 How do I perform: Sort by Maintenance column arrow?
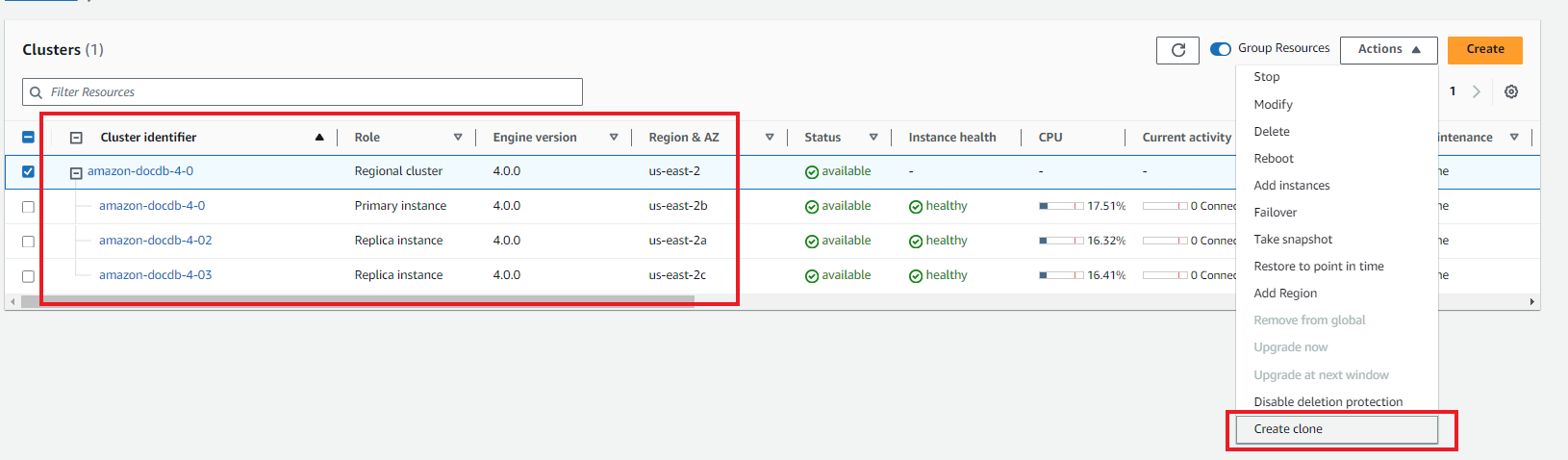tap(1514, 138)
